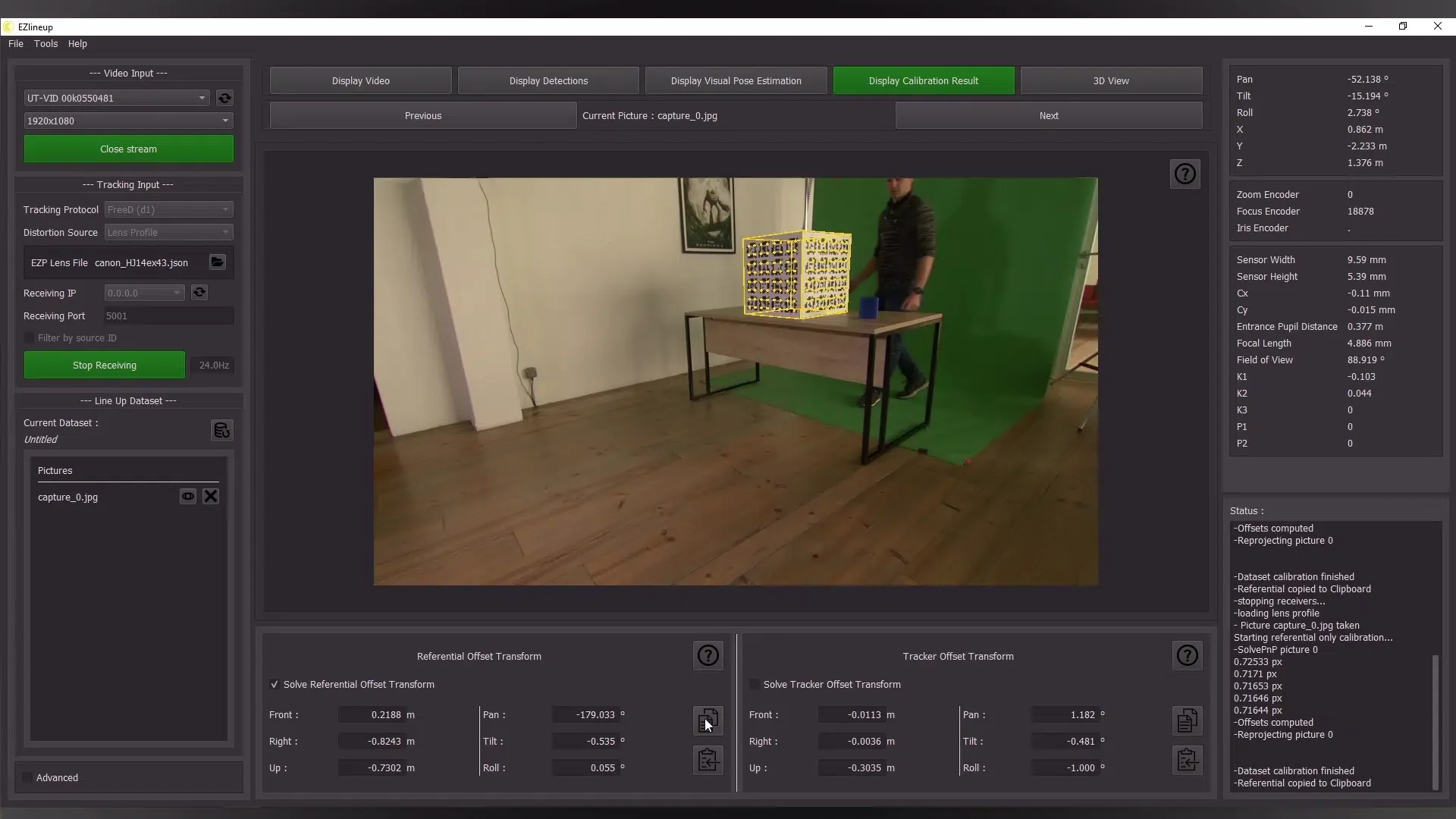
Task: Copy Tracker Offset Transform to clipboard
Action: [x=1187, y=720]
